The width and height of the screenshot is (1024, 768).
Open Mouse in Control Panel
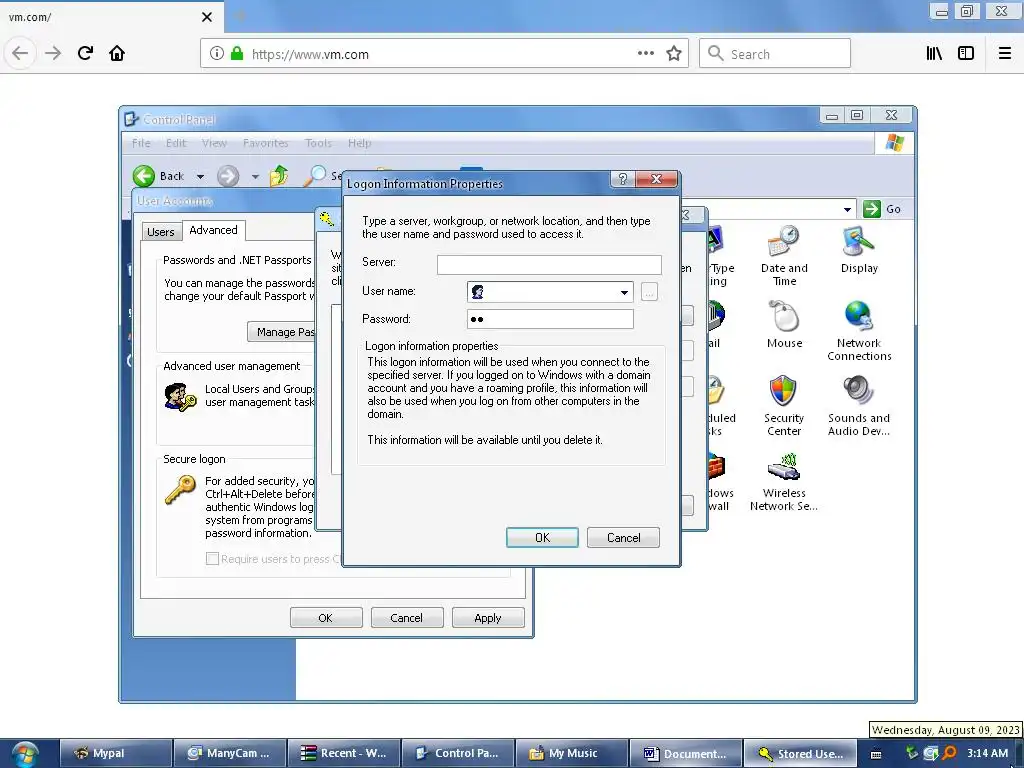784,325
